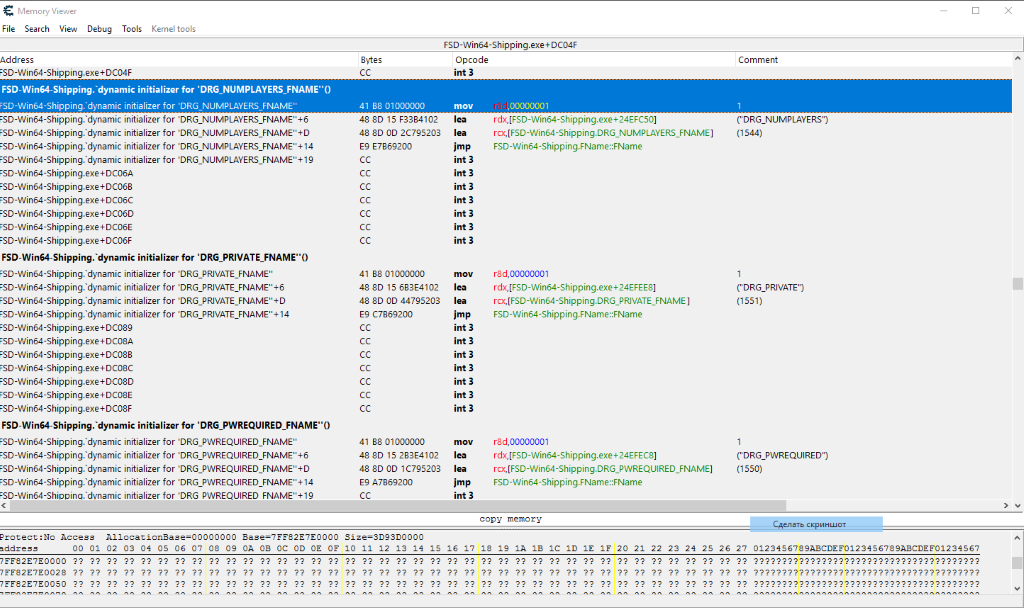Click the Comment column header
The image size is (1024, 608).
click(x=757, y=60)
